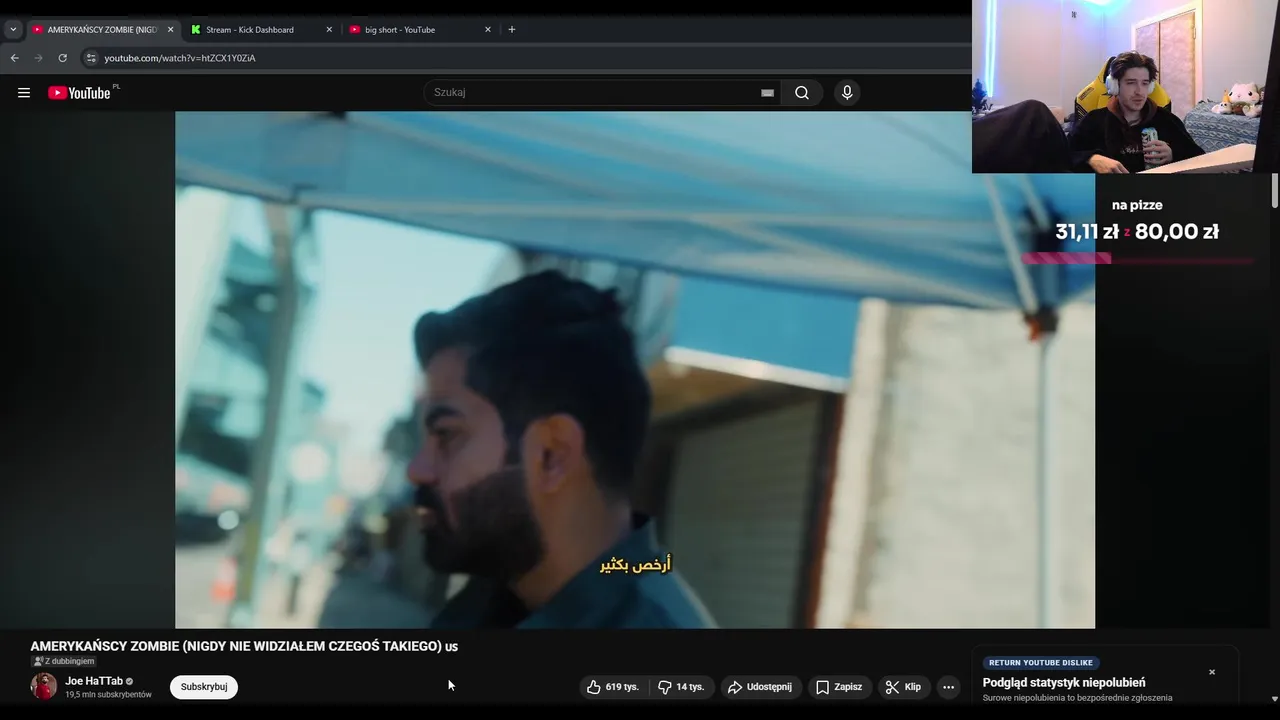Open the on-screen keyboard in search box

coord(767,93)
